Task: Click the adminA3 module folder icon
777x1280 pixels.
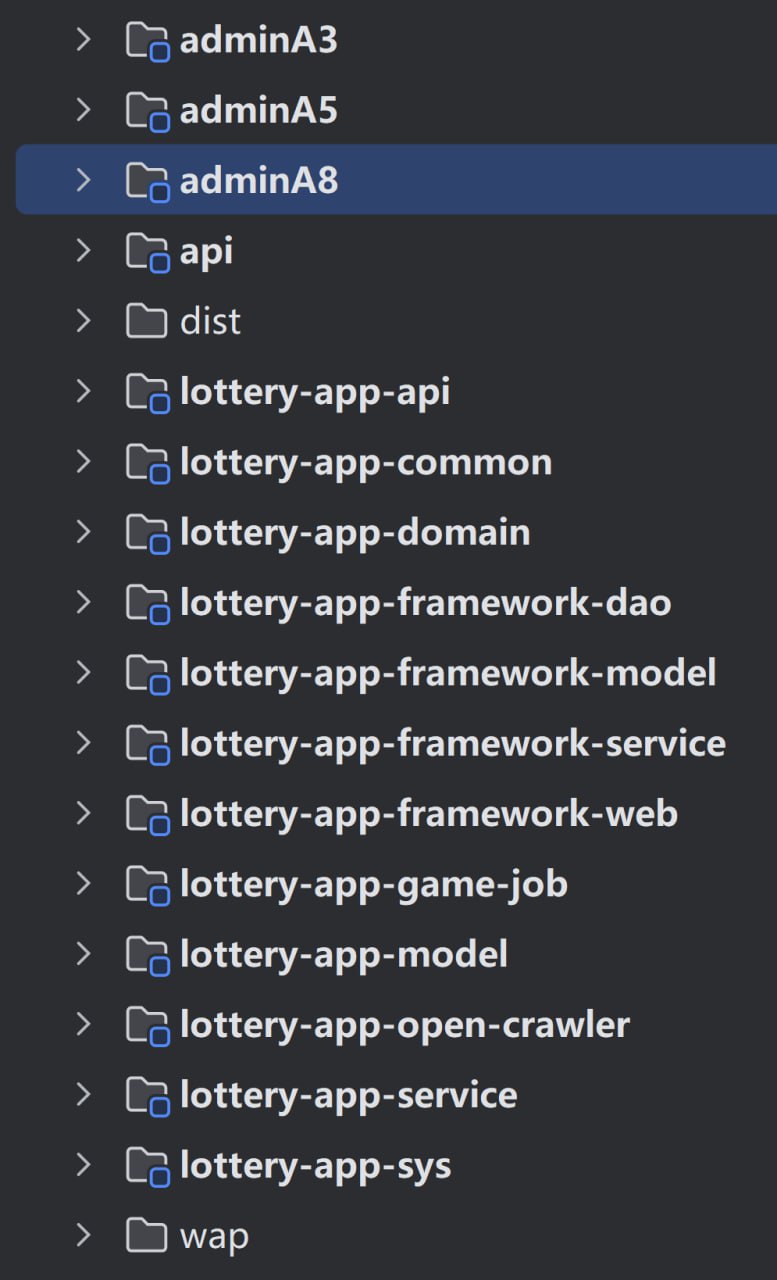Action: pos(147,41)
